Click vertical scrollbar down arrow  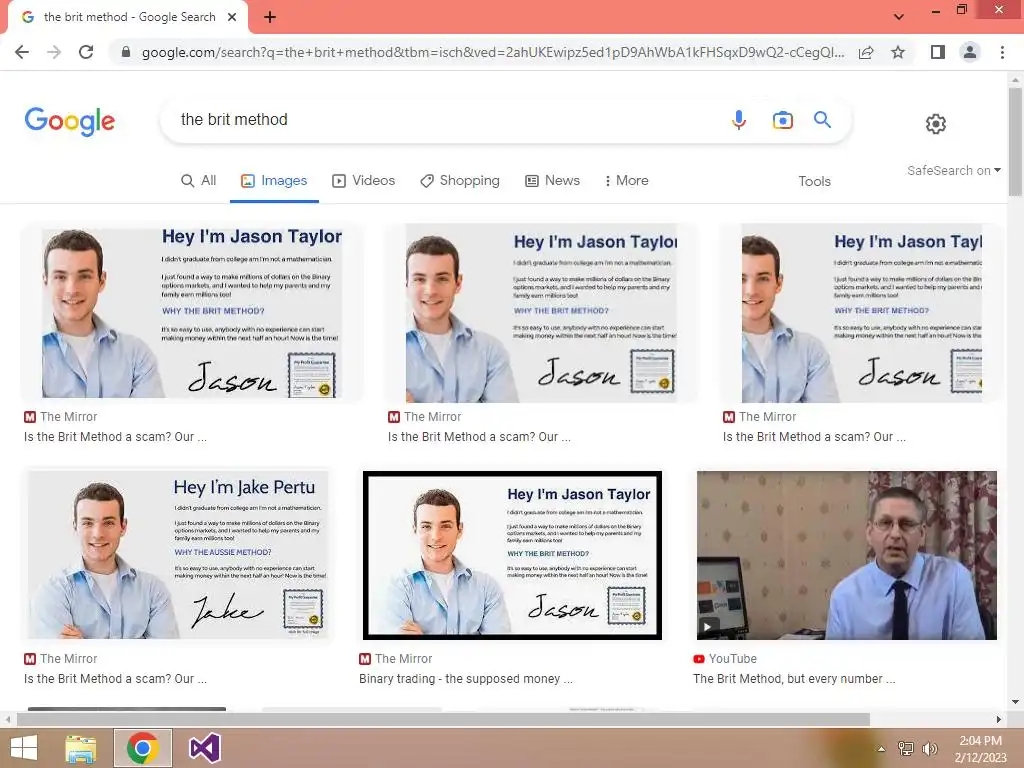[1015, 702]
